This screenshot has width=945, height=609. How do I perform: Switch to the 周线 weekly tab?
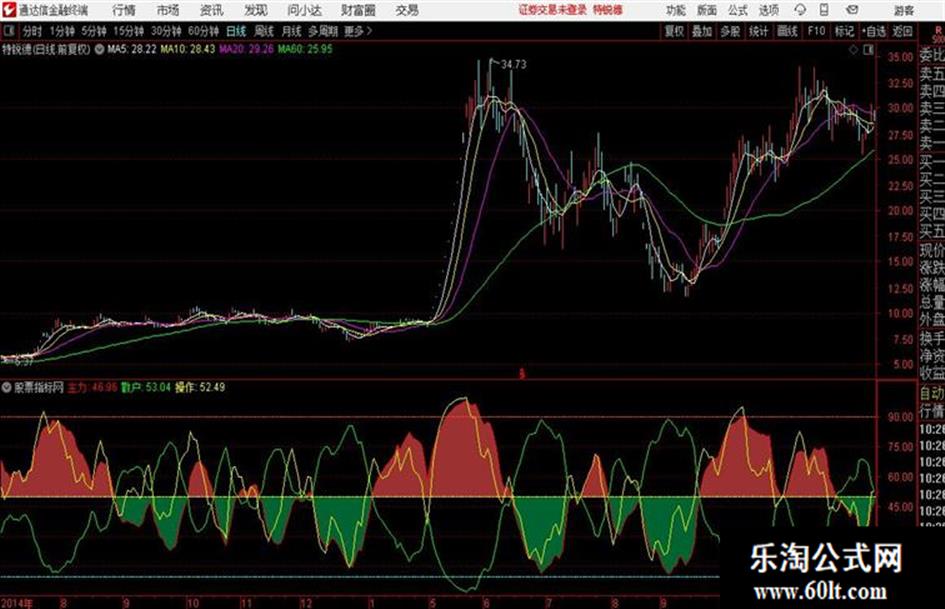pyautogui.click(x=264, y=31)
